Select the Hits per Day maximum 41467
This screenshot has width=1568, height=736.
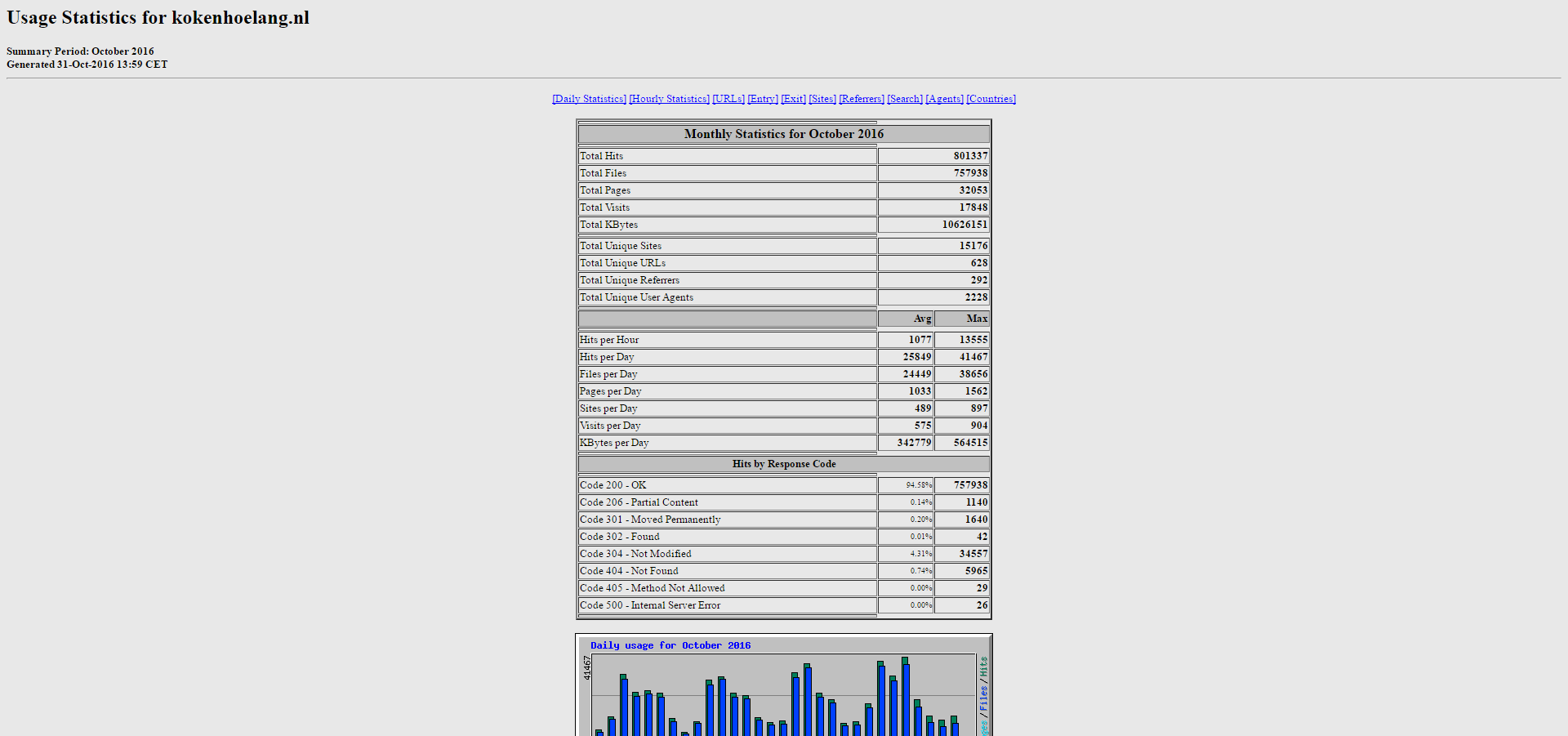pos(973,357)
